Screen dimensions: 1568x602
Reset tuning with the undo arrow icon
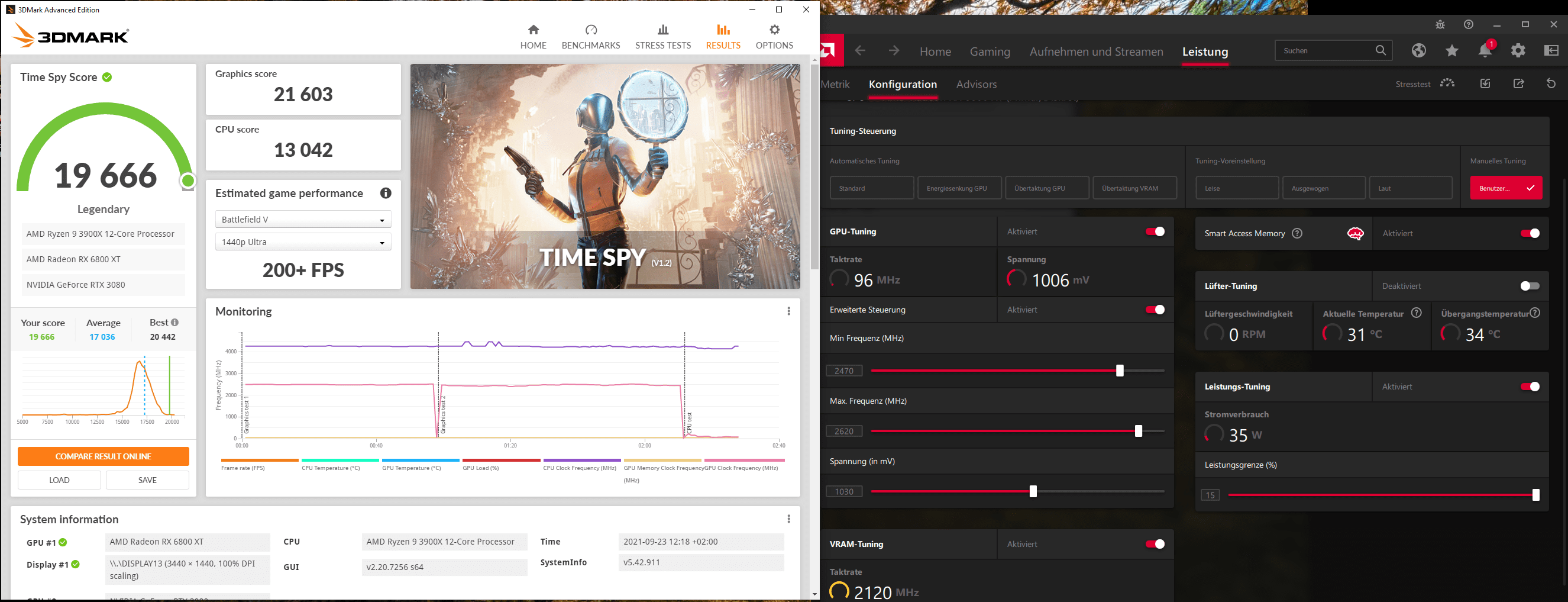pos(1551,83)
